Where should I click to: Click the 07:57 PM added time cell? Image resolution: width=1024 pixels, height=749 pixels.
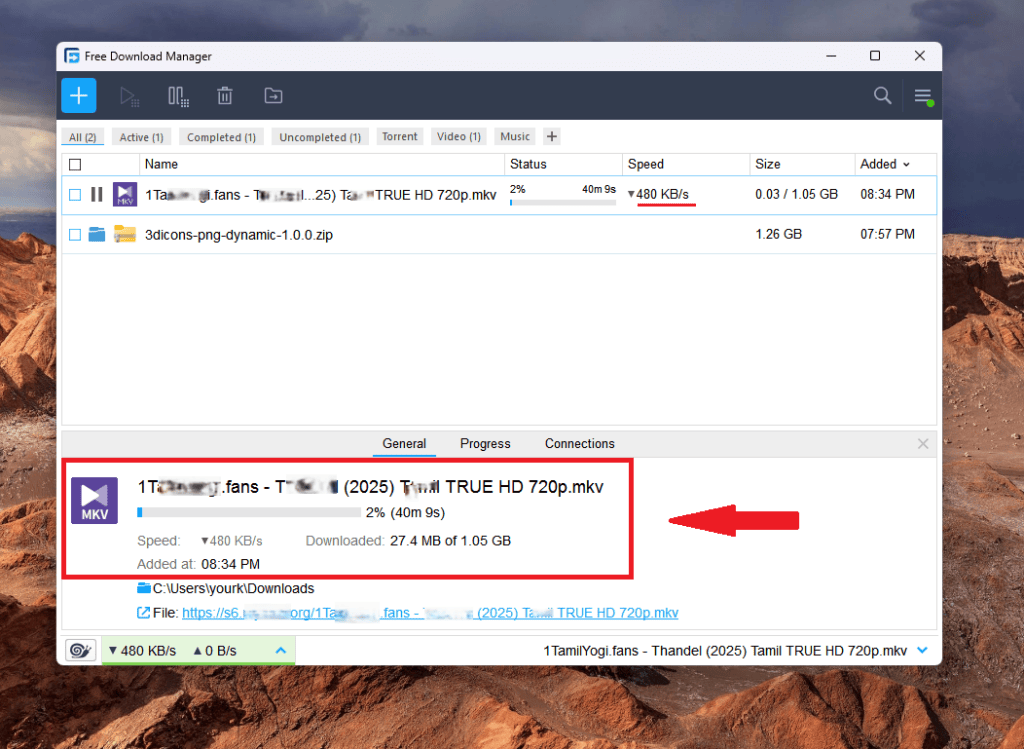[x=888, y=234]
